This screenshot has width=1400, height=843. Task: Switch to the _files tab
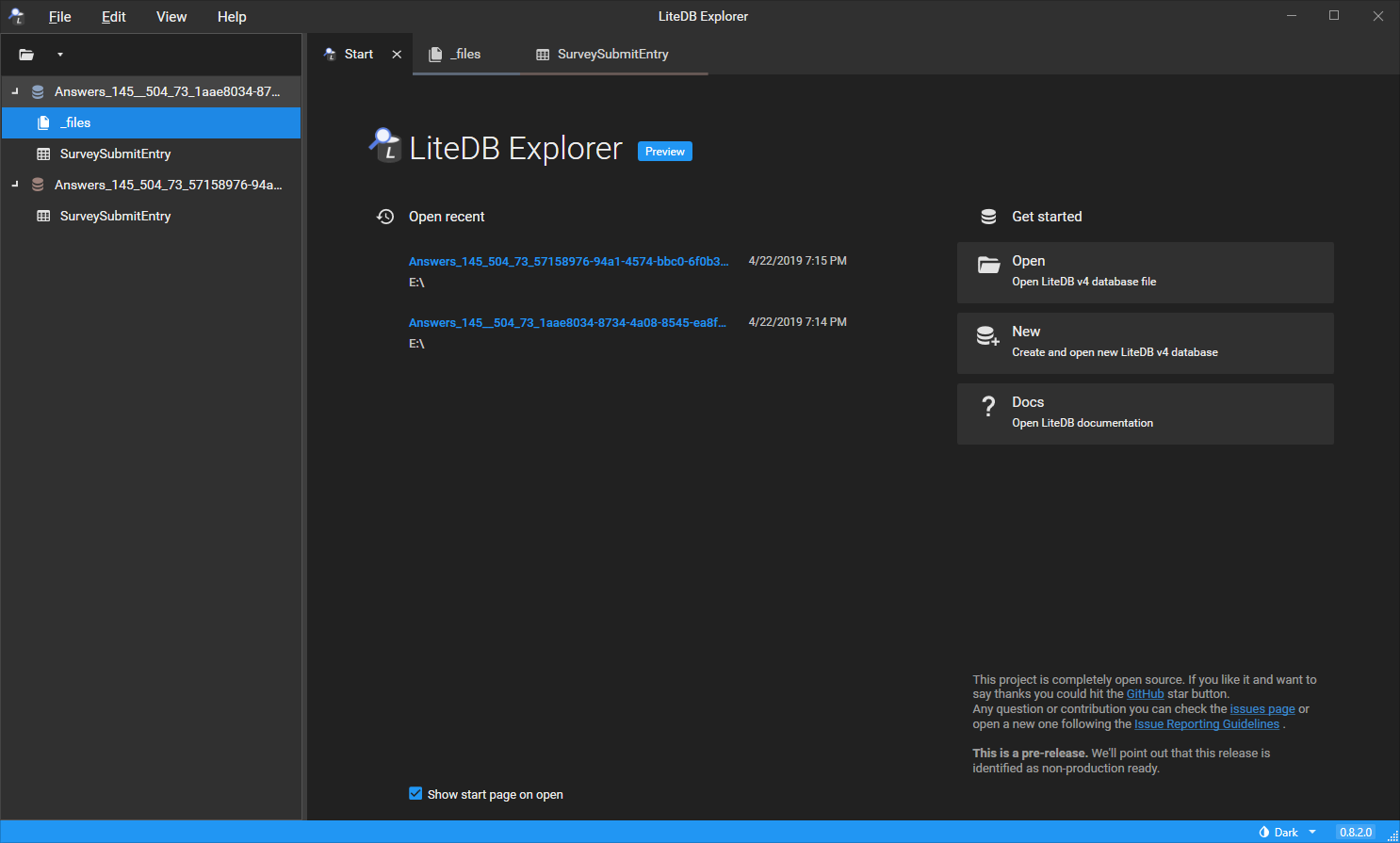[x=465, y=54]
